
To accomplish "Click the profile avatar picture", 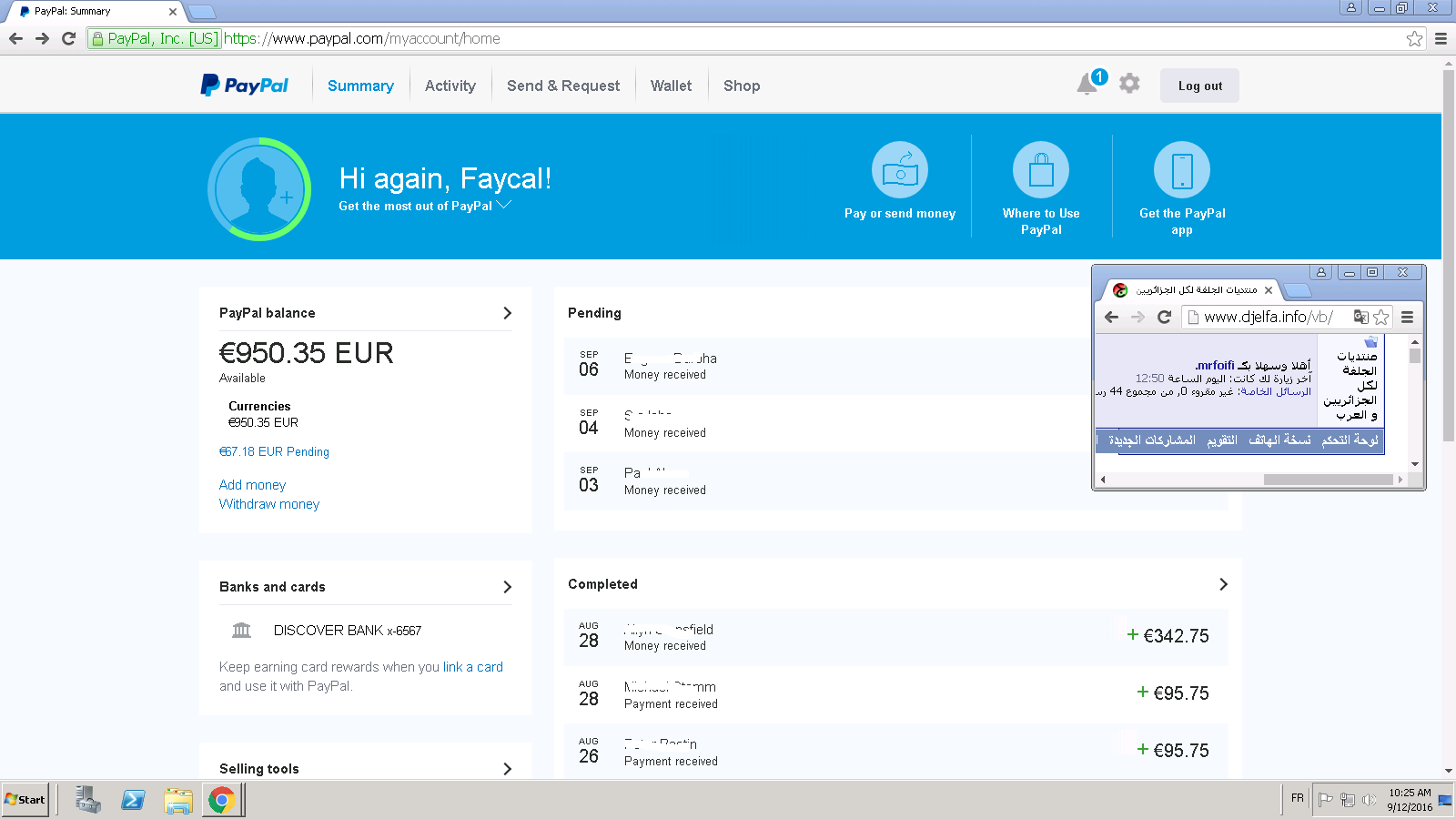I will pyautogui.click(x=259, y=189).
